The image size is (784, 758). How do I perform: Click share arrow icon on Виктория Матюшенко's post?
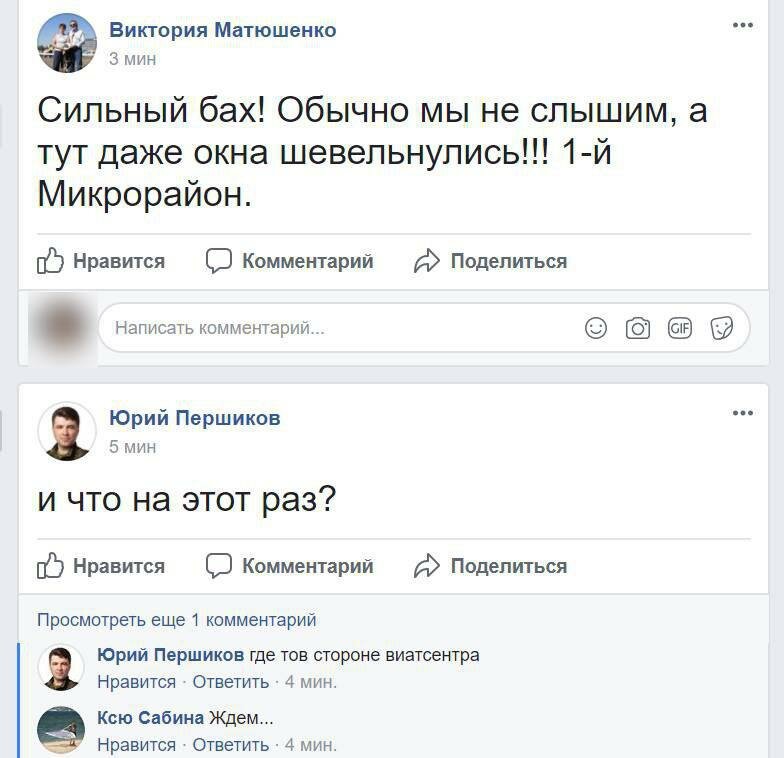[427, 262]
